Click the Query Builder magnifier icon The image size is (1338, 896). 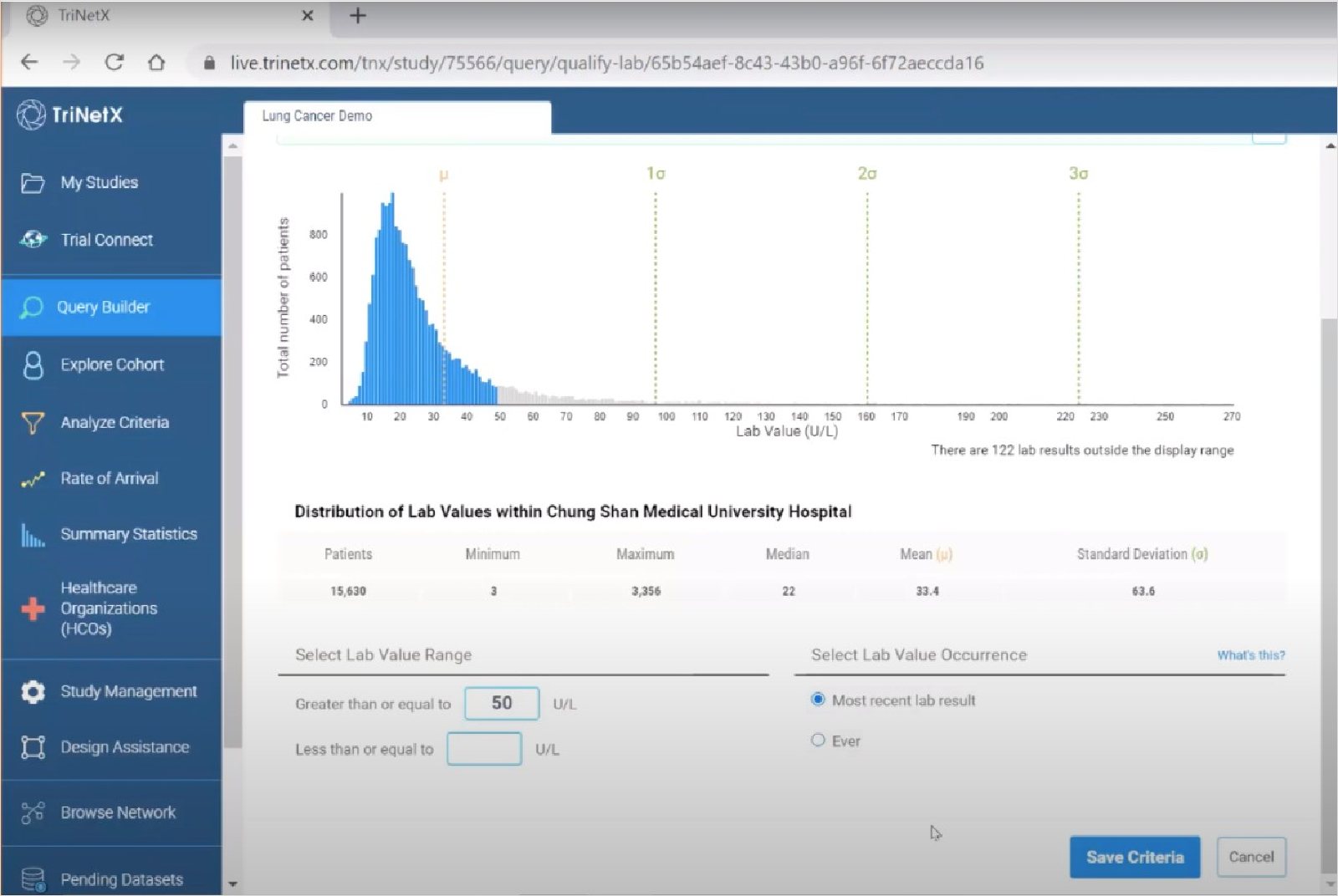pos(32,308)
